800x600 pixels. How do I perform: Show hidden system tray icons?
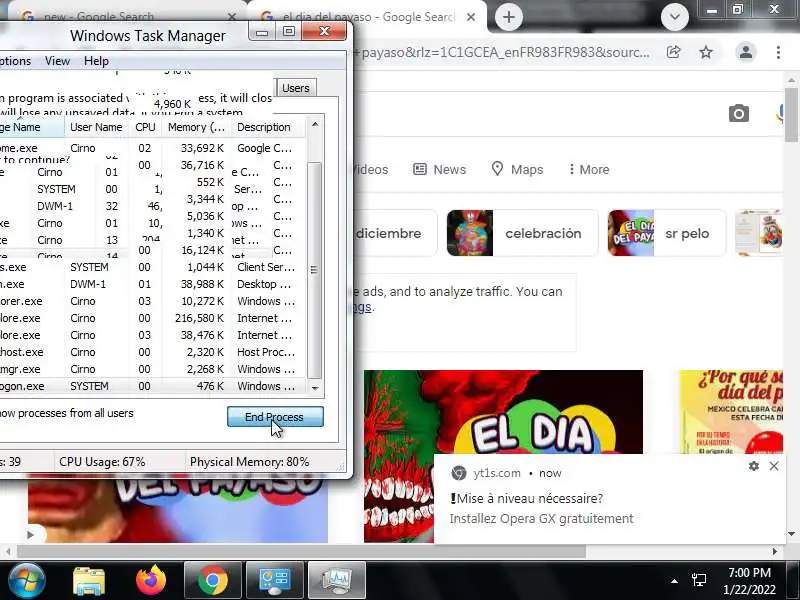674,581
